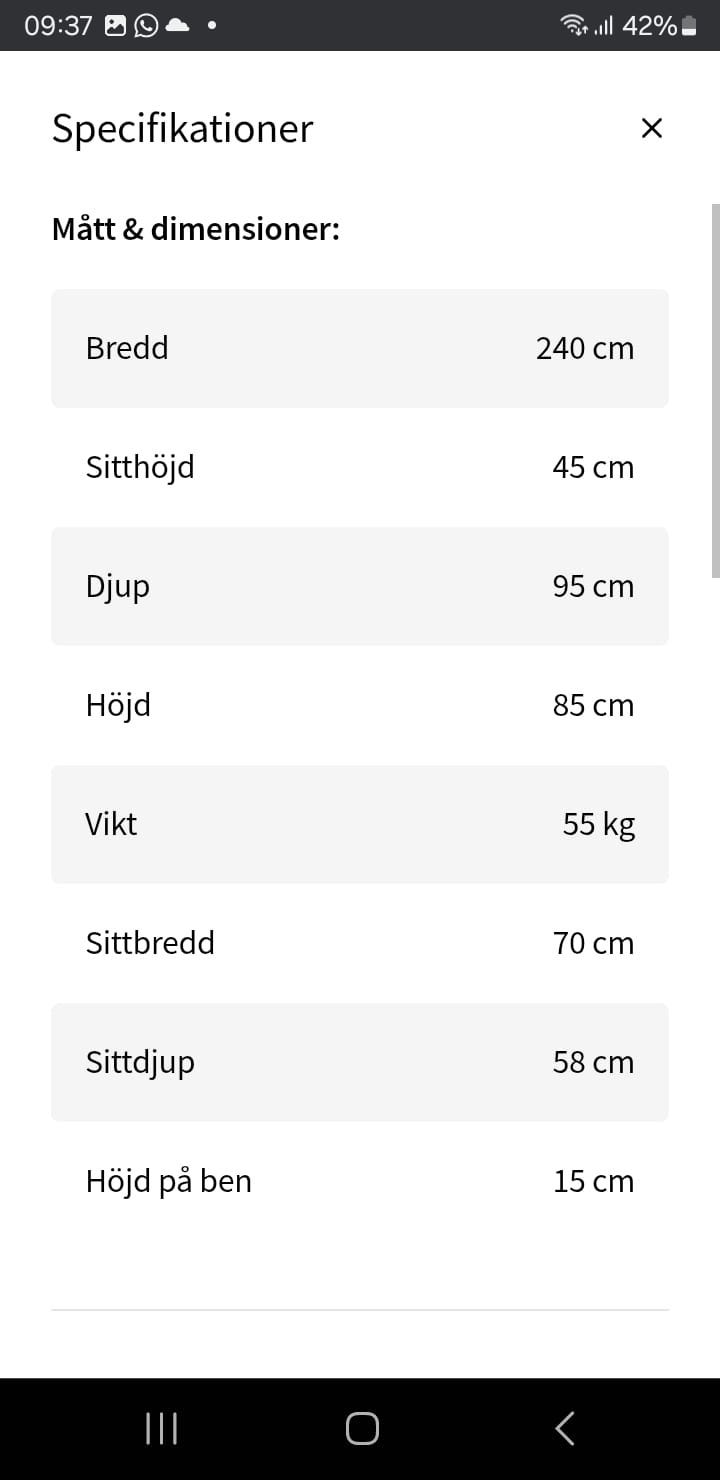Tap the gallery notification icon
This screenshot has width=720, height=1480.
click(x=116, y=26)
